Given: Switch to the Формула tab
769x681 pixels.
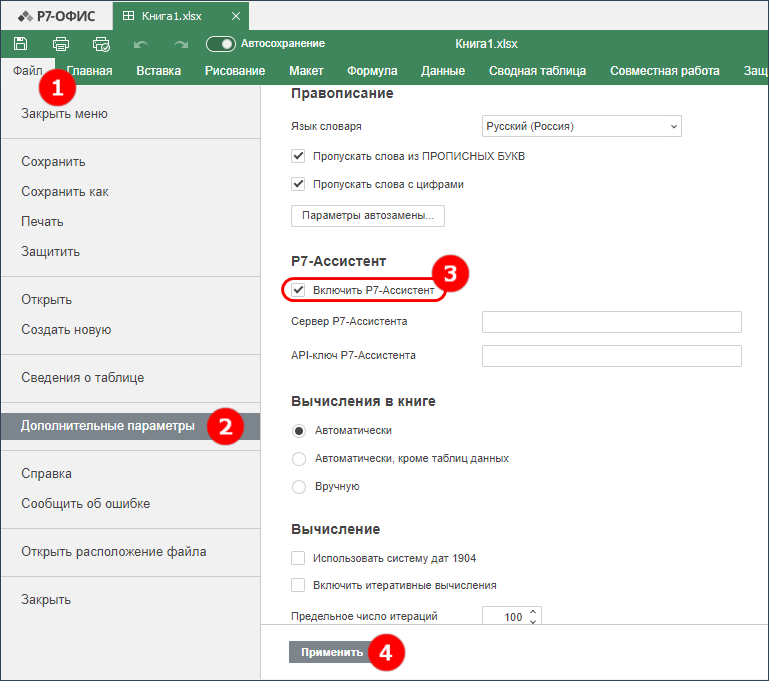Looking at the screenshot, I should pyautogui.click(x=372, y=71).
